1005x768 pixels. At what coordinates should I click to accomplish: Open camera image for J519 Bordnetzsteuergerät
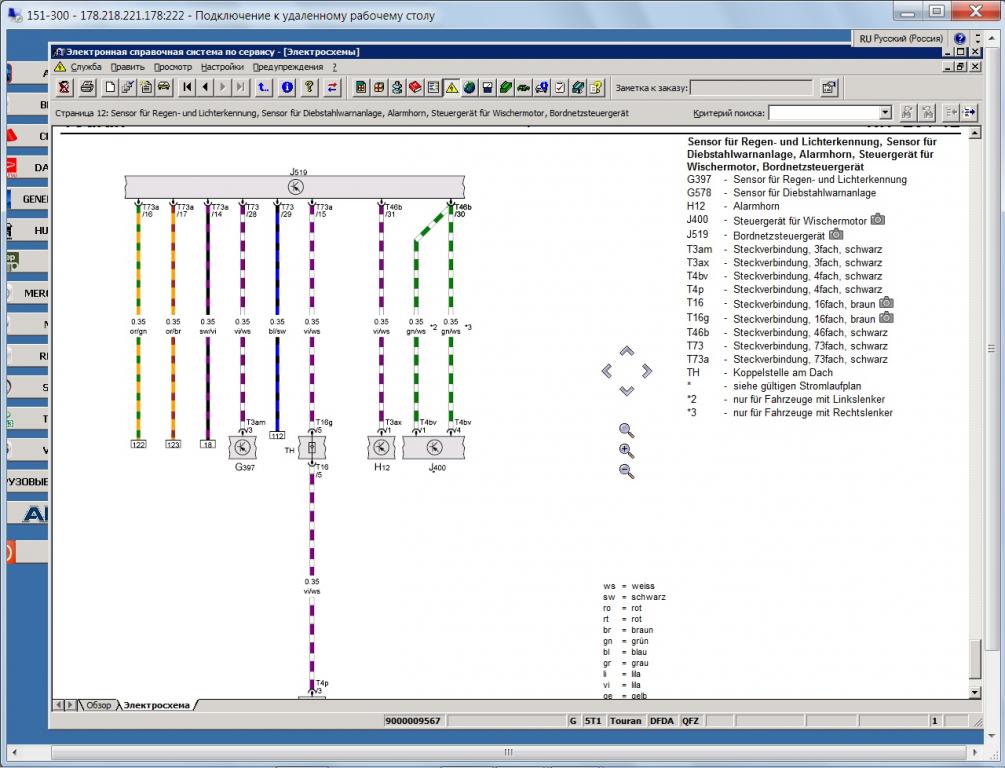tap(836, 234)
